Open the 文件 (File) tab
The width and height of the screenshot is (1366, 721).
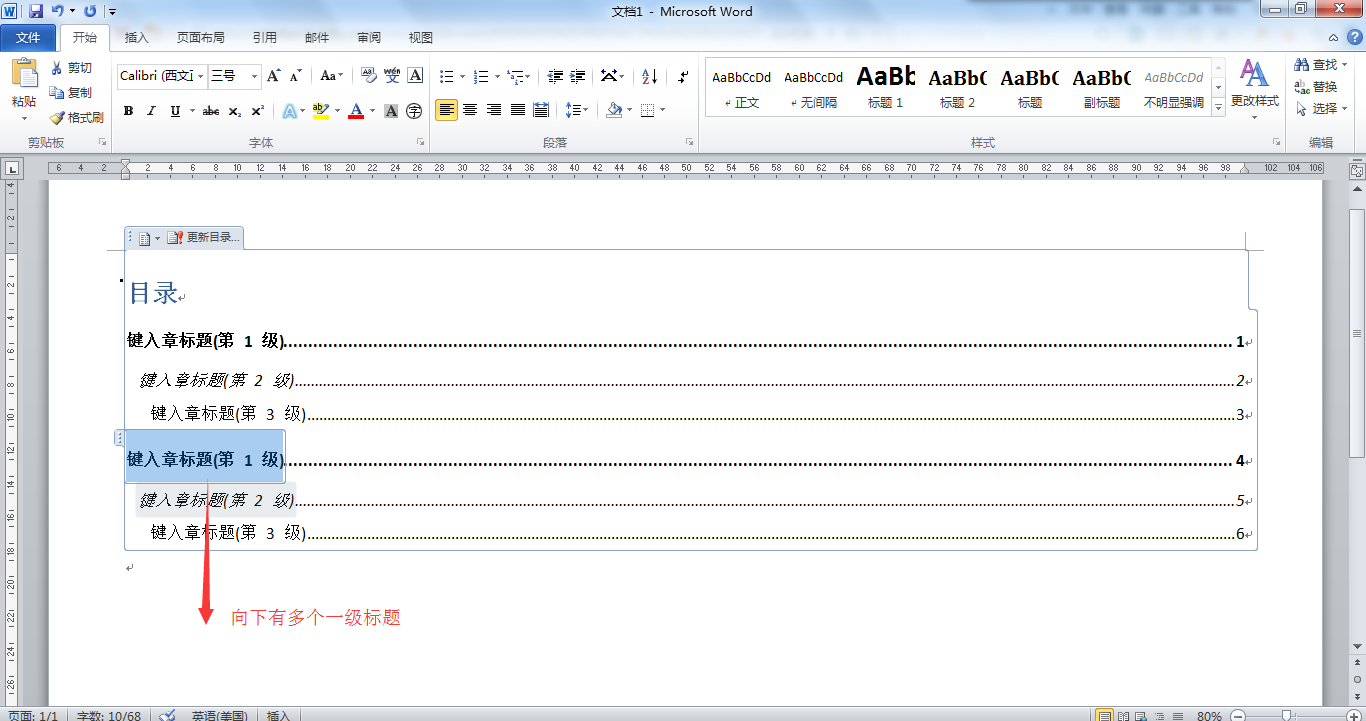[x=29, y=38]
